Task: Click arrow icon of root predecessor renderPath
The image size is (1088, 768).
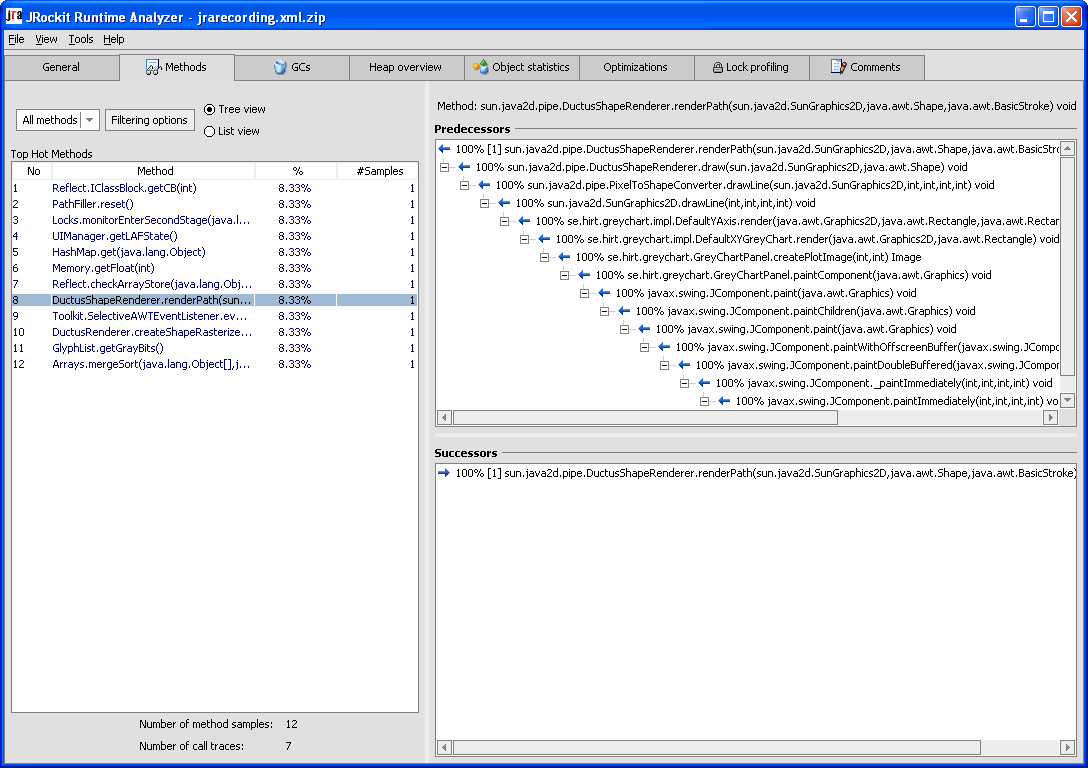Action: pyautogui.click(x=444, y=149)
